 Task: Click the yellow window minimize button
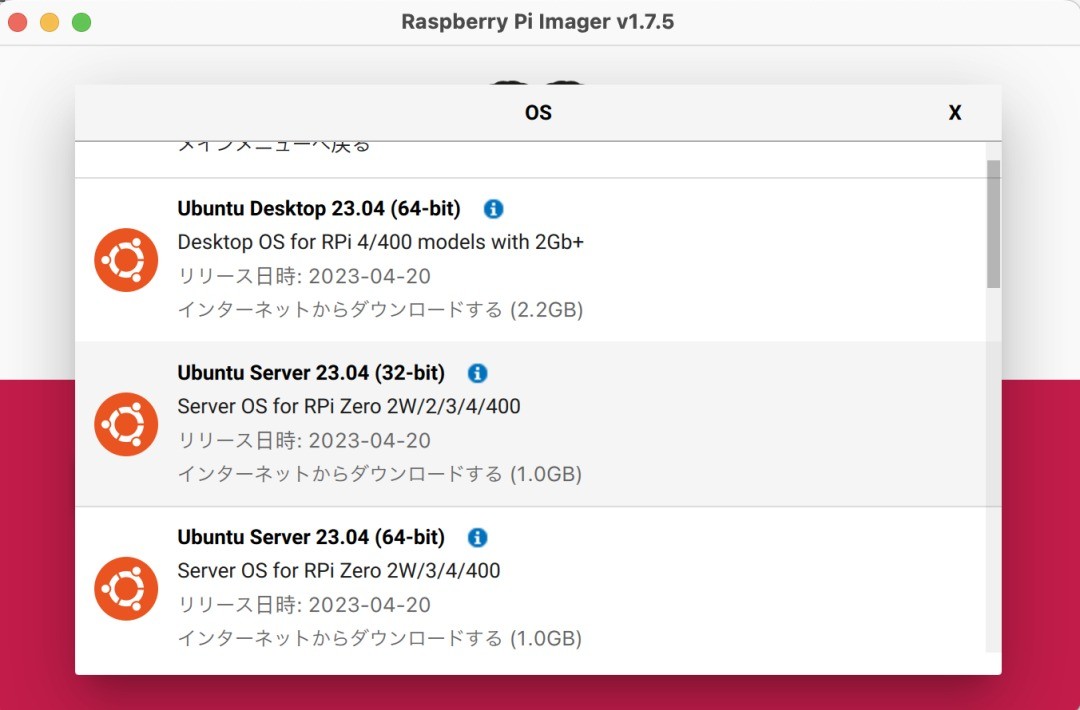[x=50, y=22]
